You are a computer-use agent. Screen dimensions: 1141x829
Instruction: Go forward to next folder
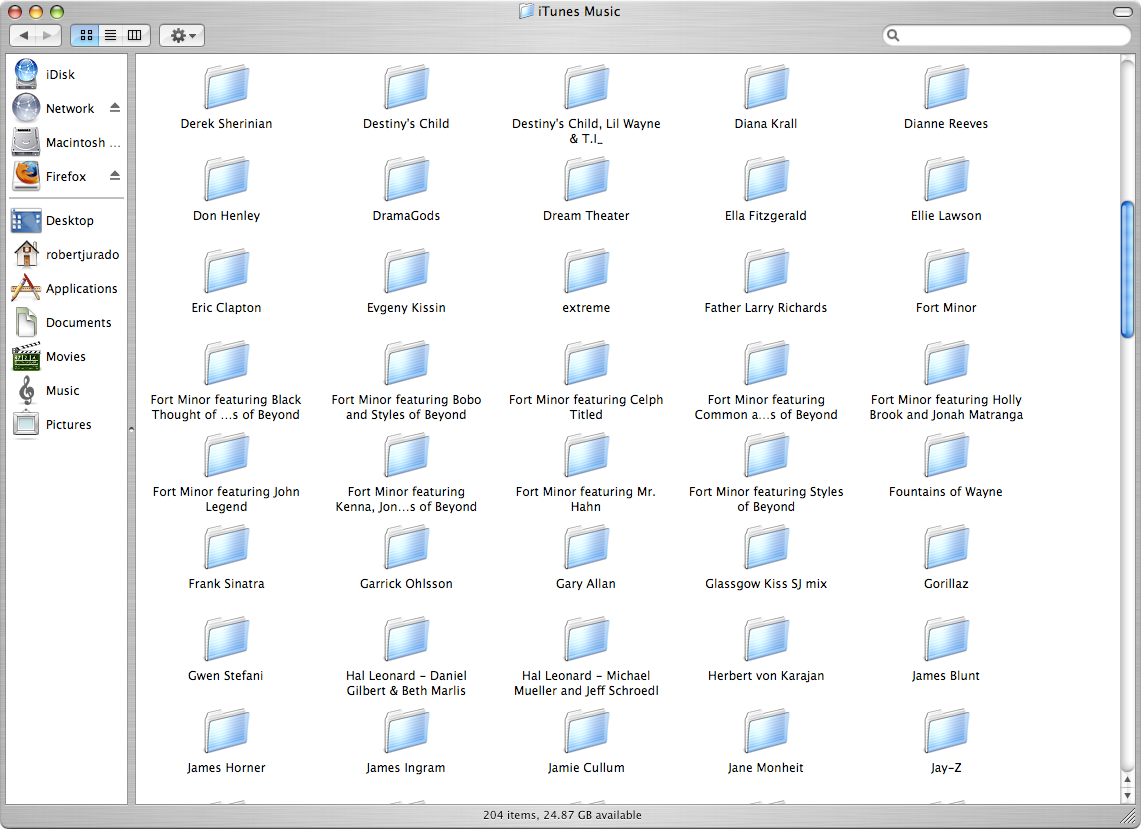(x=48, y=35)
